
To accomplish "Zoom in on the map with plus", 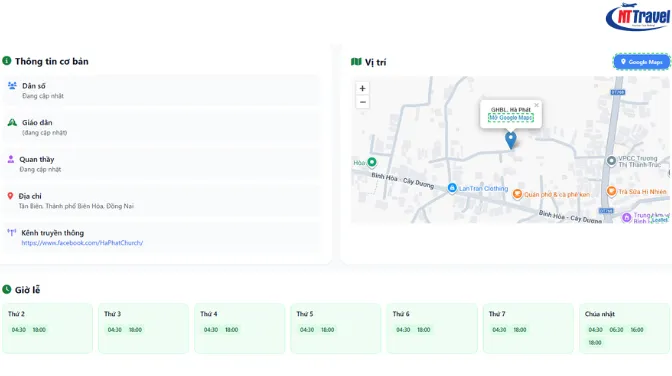I will pyautogui.click(x=363, y=88).
